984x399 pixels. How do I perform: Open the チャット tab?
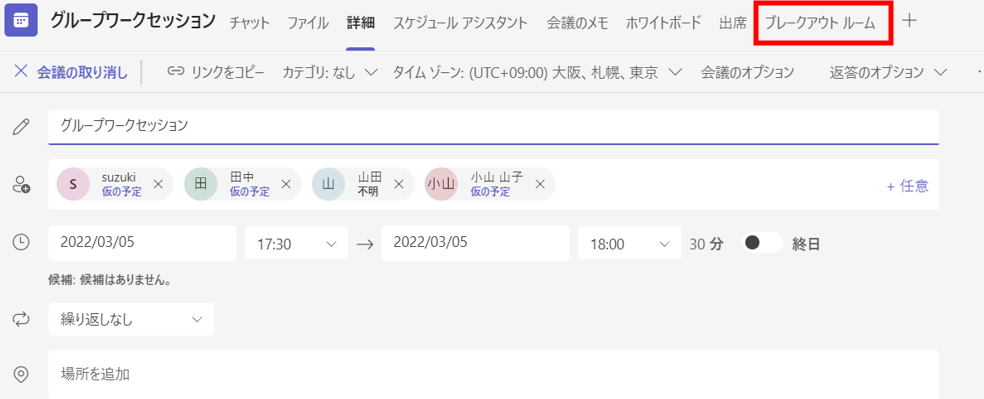[249, 23]
